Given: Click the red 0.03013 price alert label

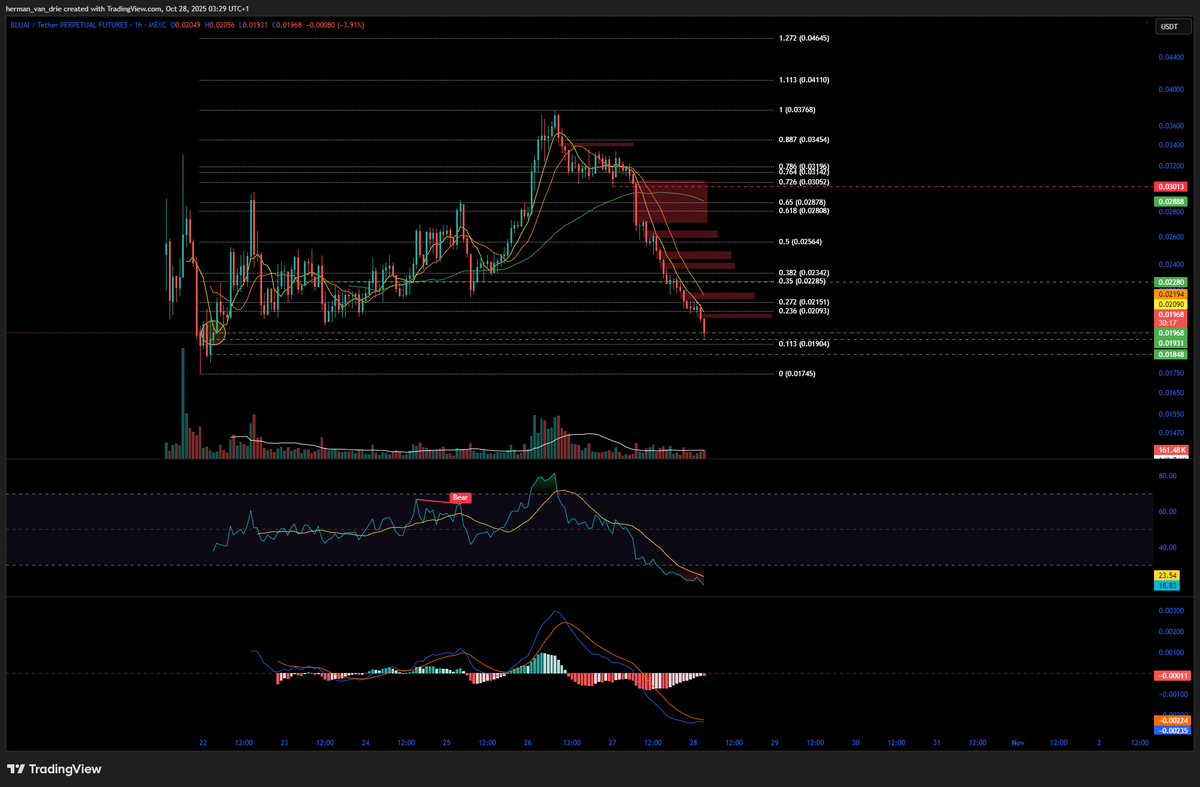Looking at the screenshot, I should click(x=1170, y=186).
